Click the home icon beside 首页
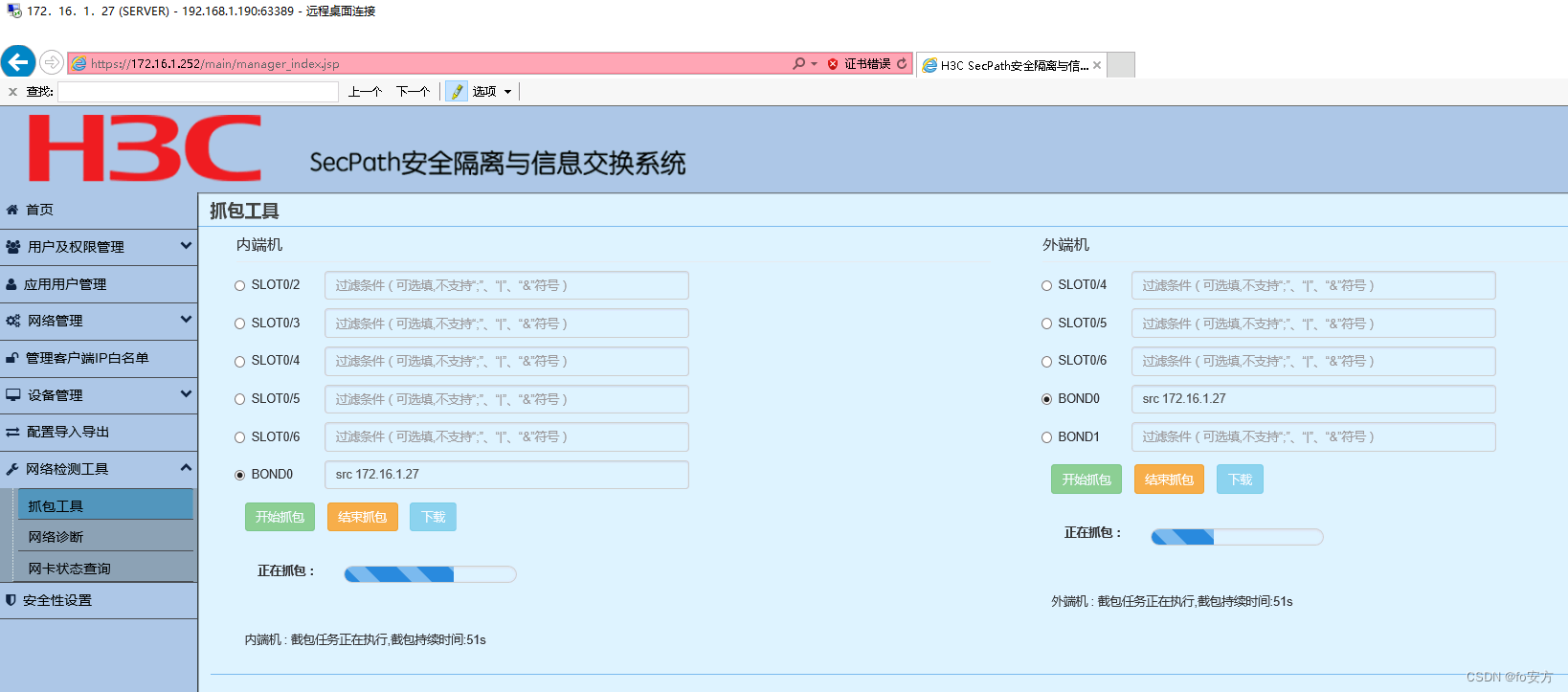 (x=12, y=210)
